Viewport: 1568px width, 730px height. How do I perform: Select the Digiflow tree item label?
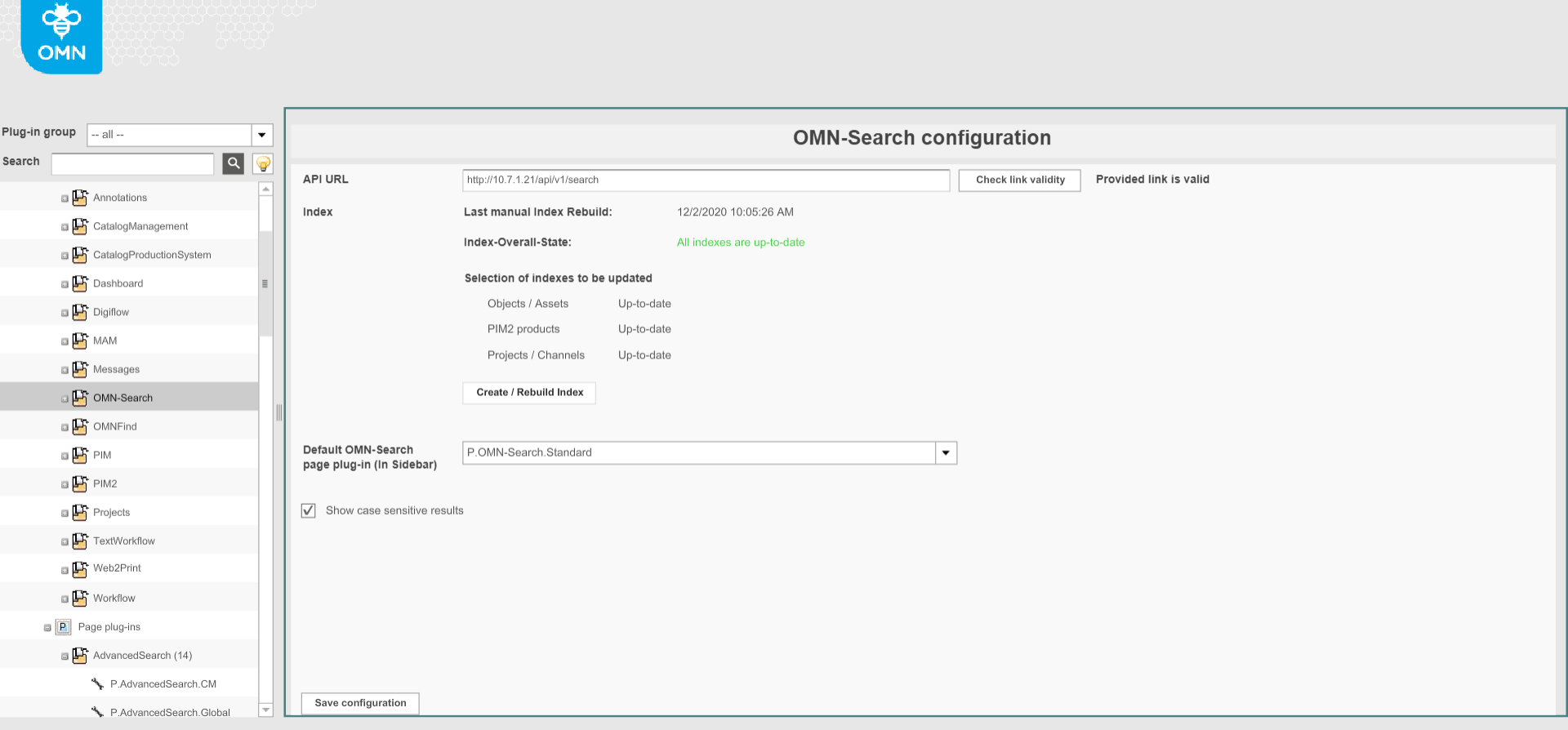pyautogui.click(x=111, y=312)
